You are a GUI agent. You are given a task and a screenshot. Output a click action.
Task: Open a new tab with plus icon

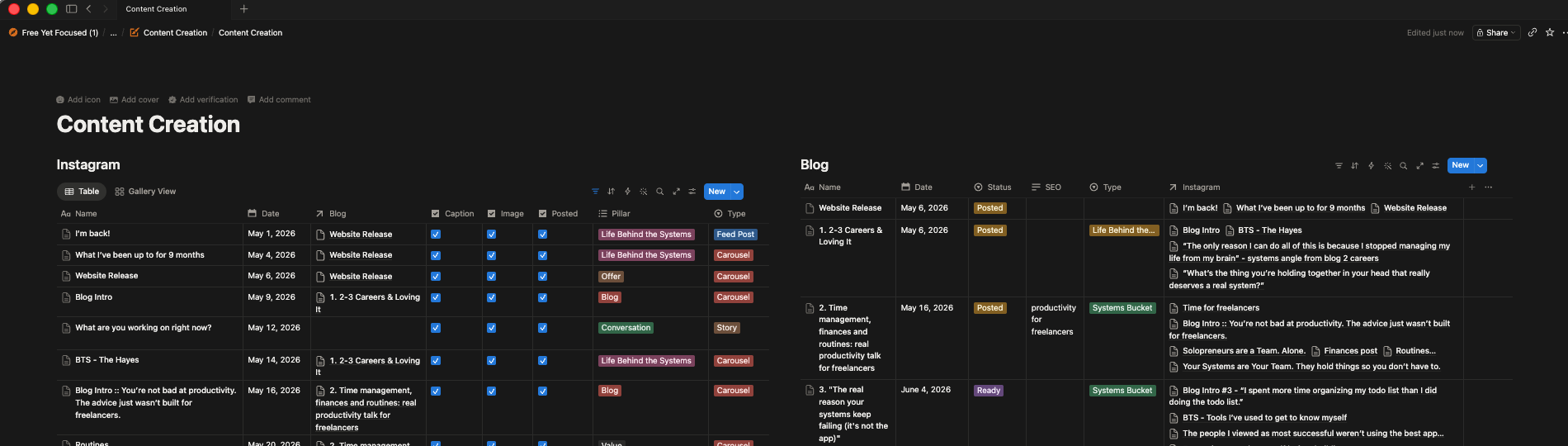[243, 9]
